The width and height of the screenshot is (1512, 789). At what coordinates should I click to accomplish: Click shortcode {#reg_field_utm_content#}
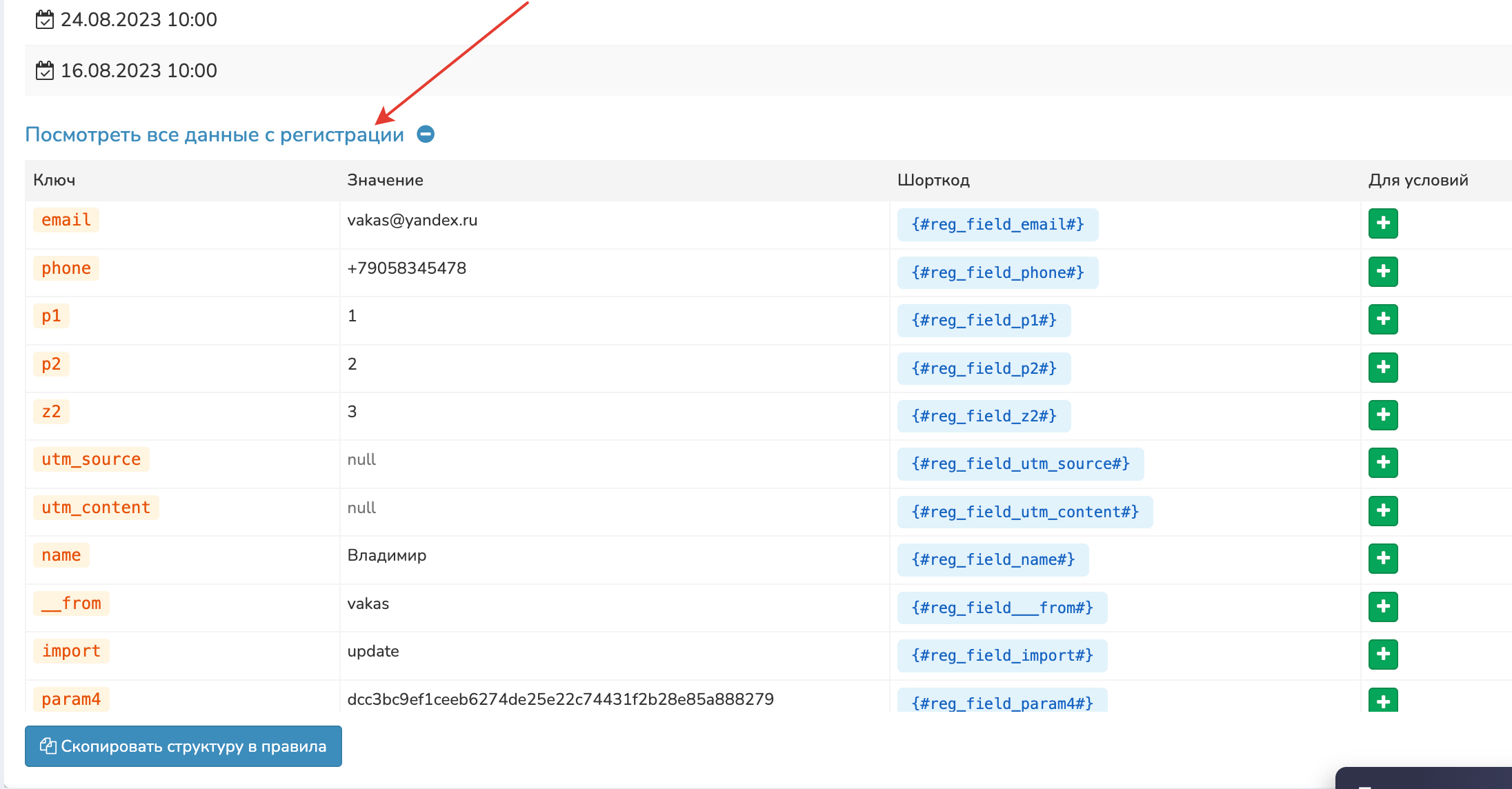coord(1024,512)
